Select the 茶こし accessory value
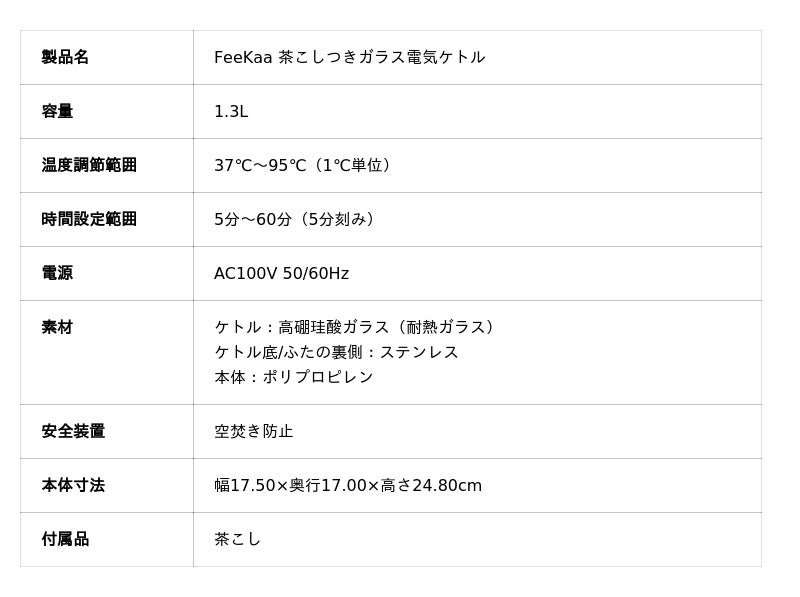Screen dimensions: 800x597 click(x=237, y=539)
